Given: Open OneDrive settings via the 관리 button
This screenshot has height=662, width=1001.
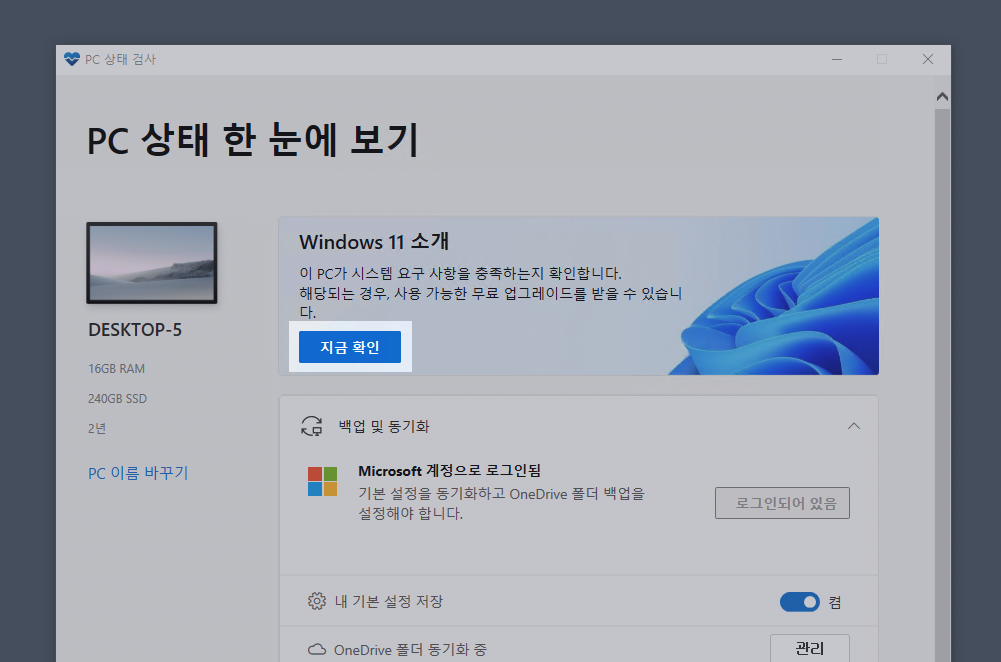Looking at the screenshot, I should click(x=809, y=648).
